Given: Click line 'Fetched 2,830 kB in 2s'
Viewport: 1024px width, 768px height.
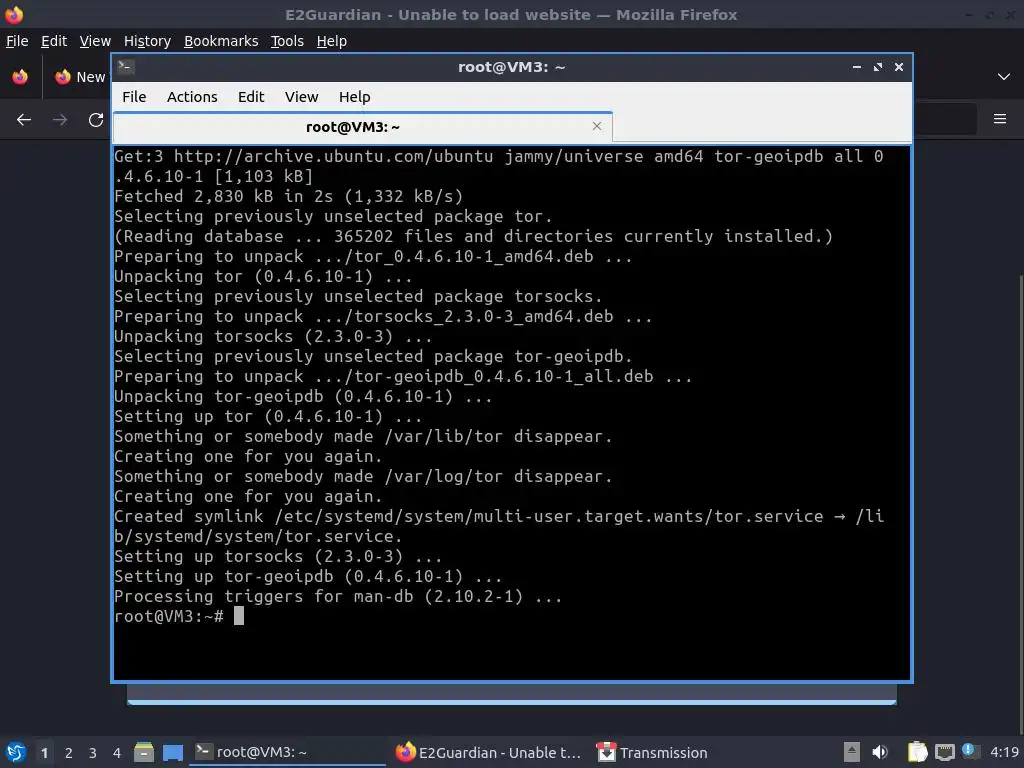Looking at the screenshot, I should (x=288, y=196).
